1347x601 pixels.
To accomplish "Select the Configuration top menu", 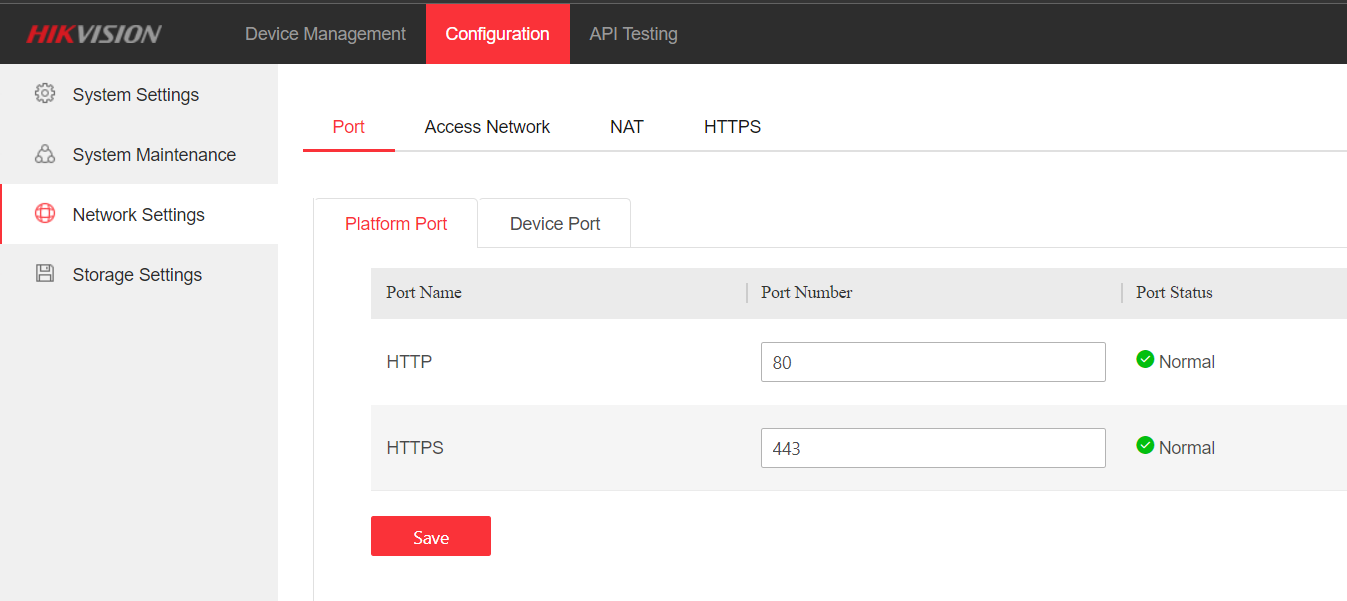I will tap(497, 34).
